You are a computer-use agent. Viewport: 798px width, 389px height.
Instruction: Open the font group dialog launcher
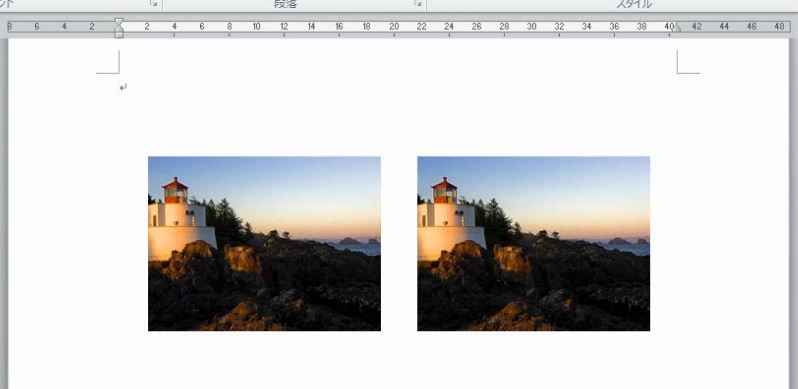[x=154, y=4]
